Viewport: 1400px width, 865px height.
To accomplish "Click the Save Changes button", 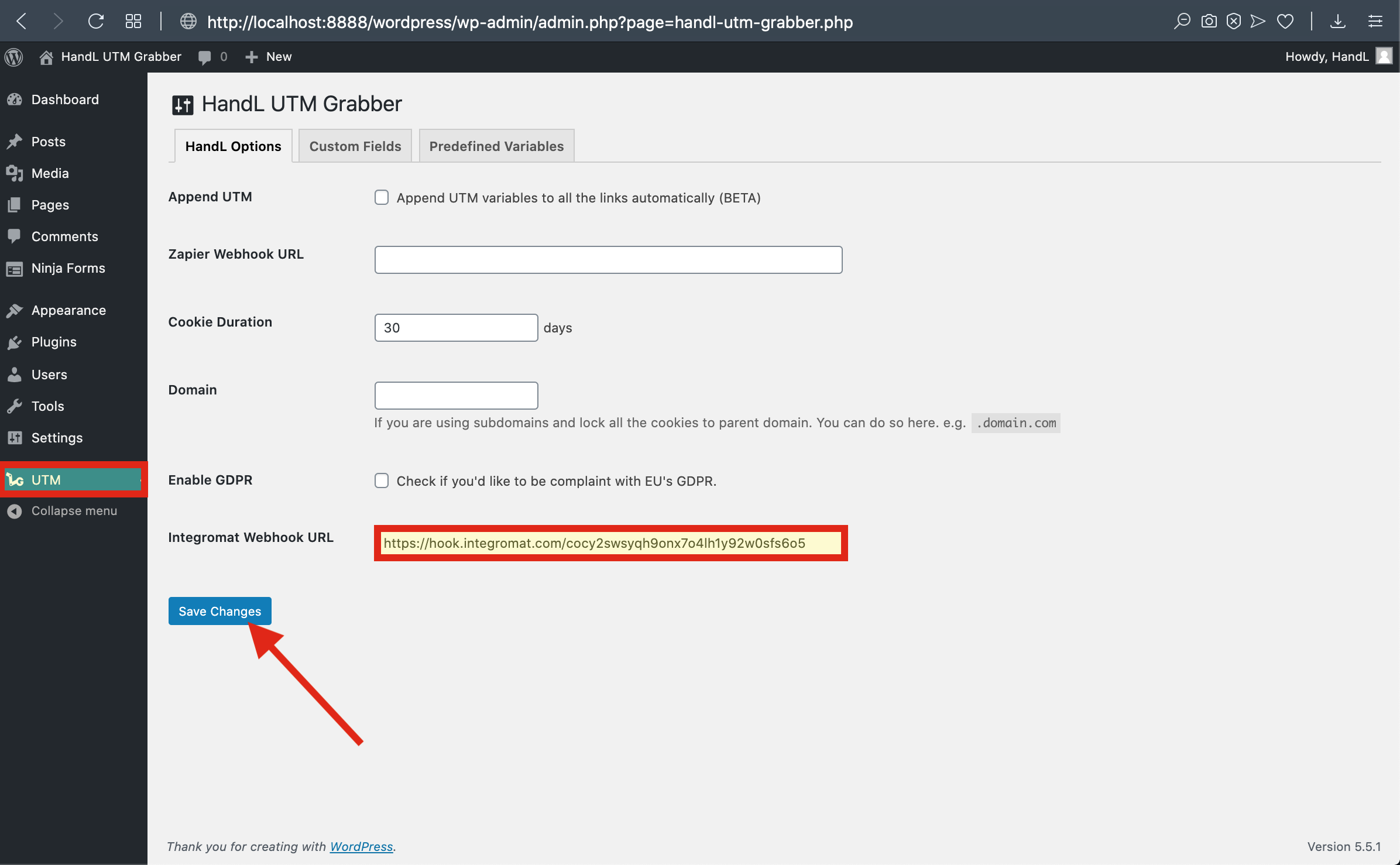I will [219, 611].
